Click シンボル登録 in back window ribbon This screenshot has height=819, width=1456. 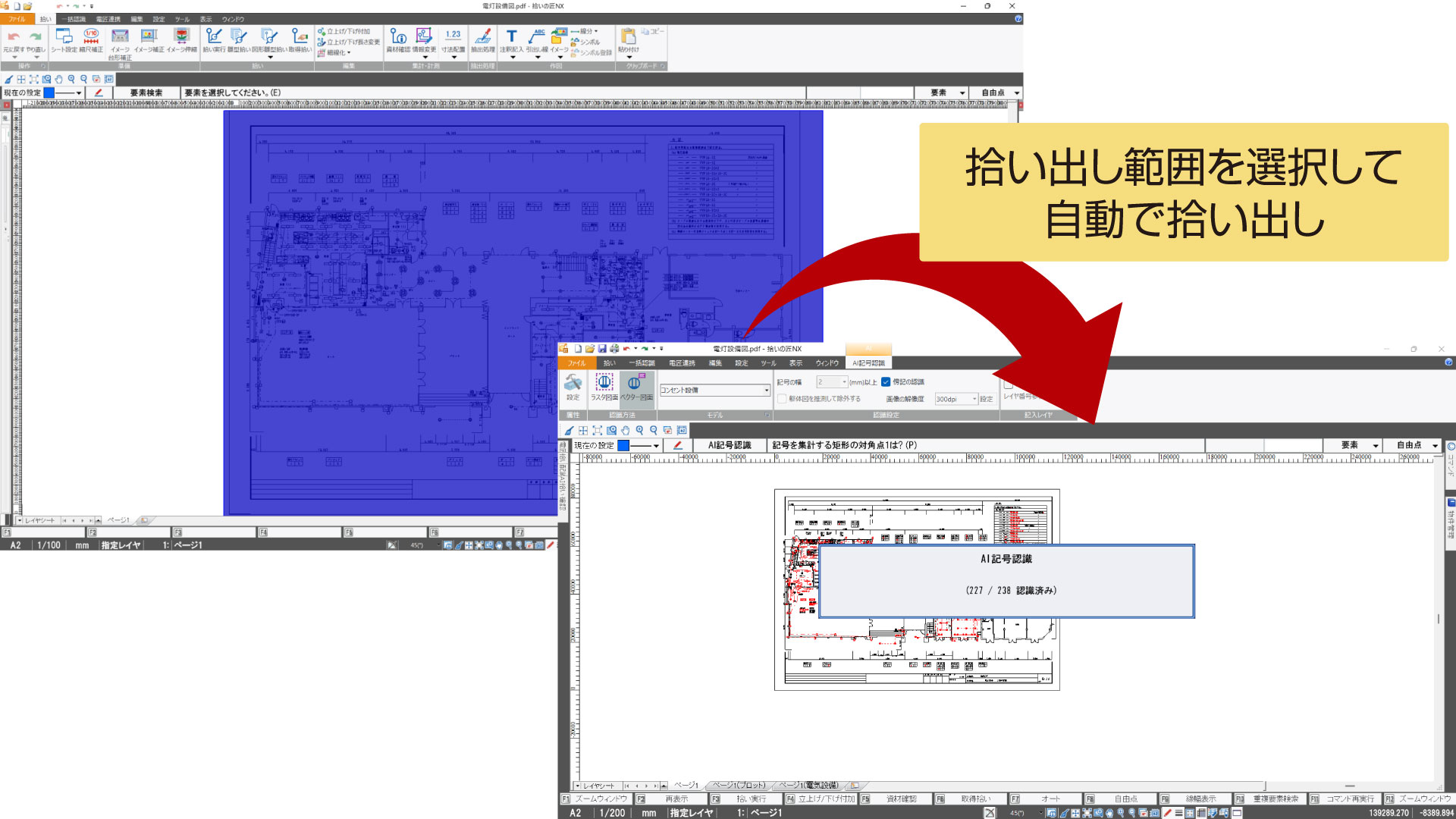pos(591,53)
